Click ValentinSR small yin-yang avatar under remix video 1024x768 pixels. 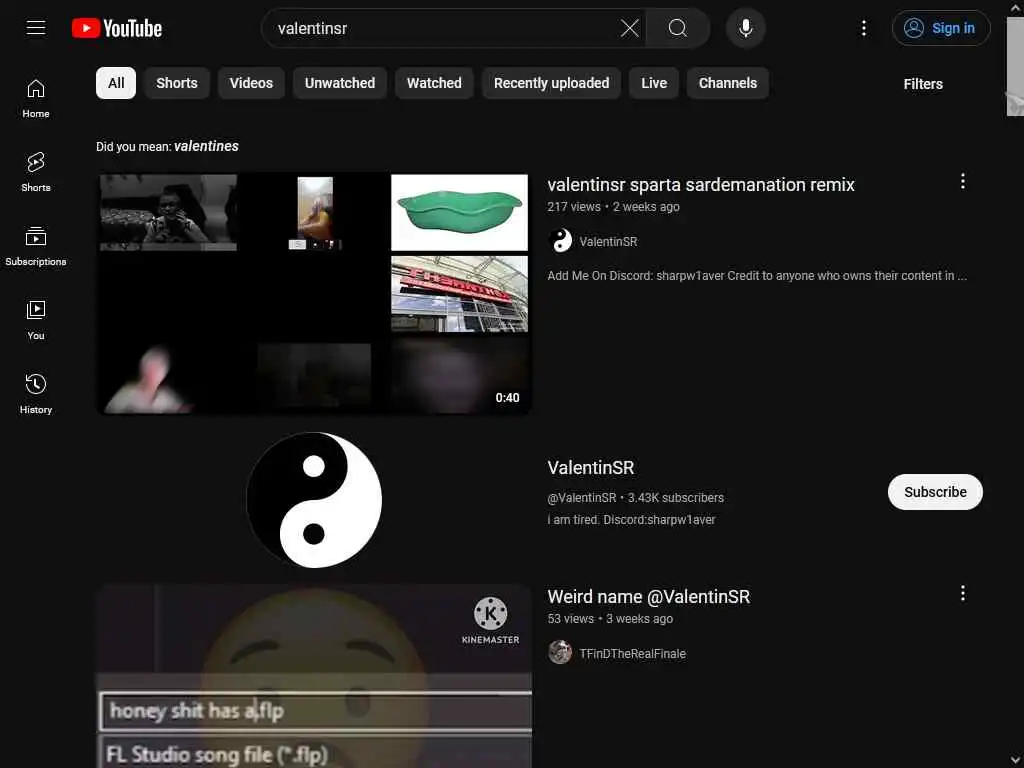[x=560, y=241]
